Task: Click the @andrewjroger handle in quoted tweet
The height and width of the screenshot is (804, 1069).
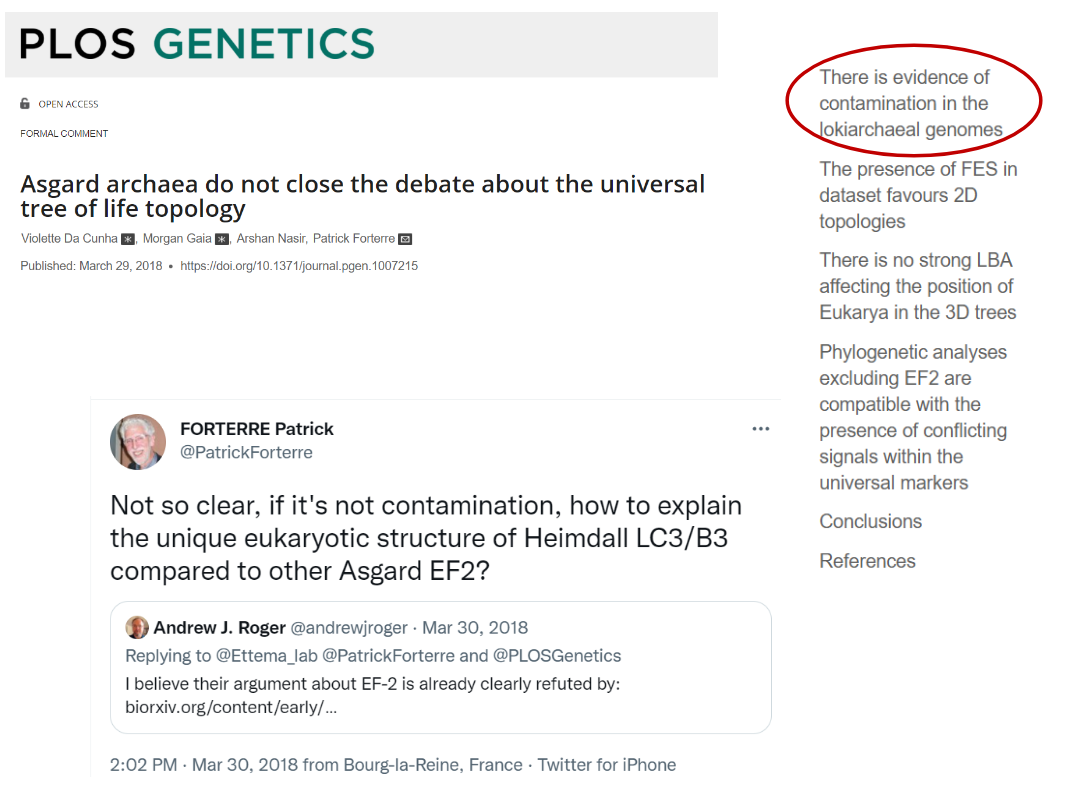Action: (349, 628)
